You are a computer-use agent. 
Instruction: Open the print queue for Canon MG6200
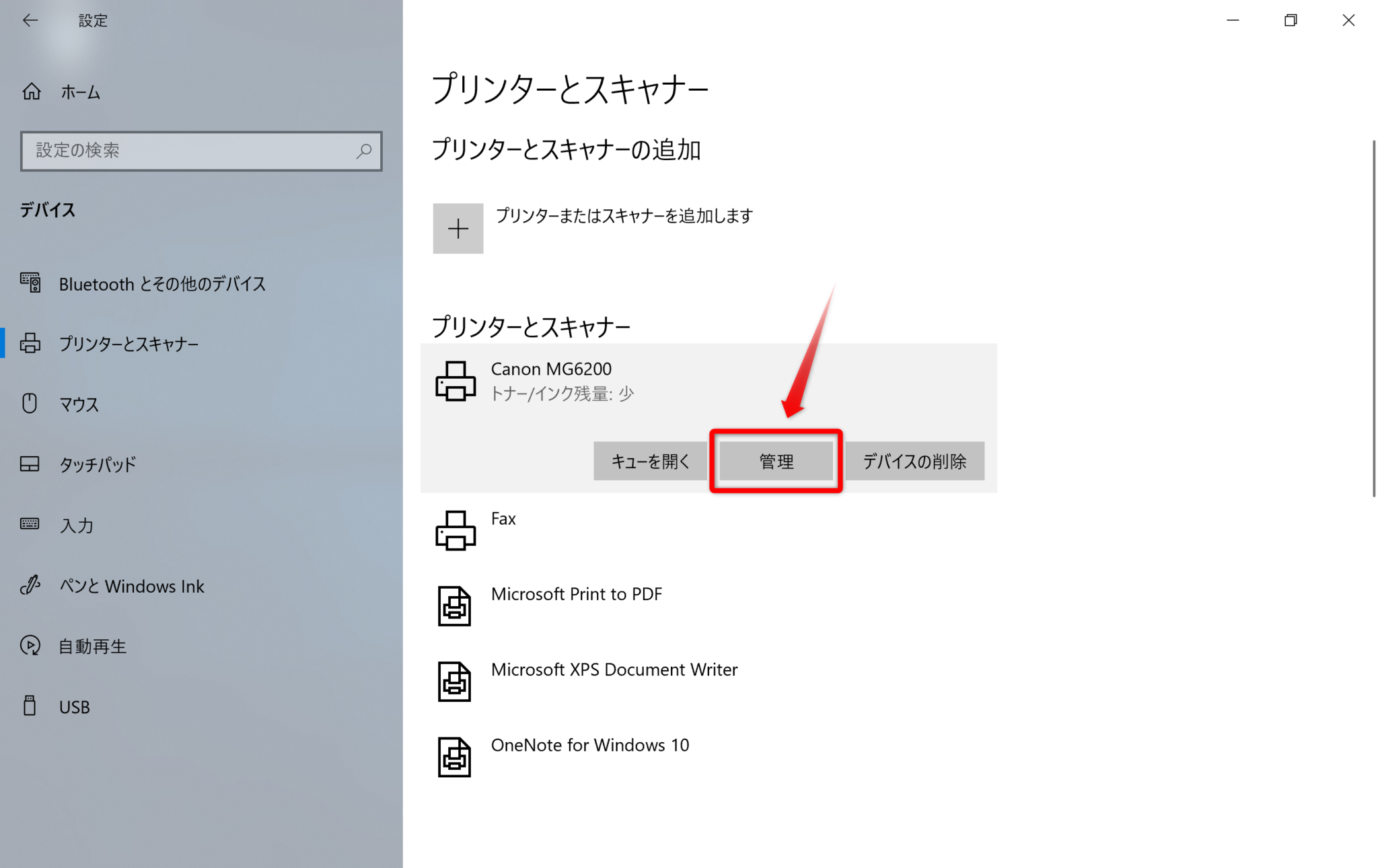649,461
